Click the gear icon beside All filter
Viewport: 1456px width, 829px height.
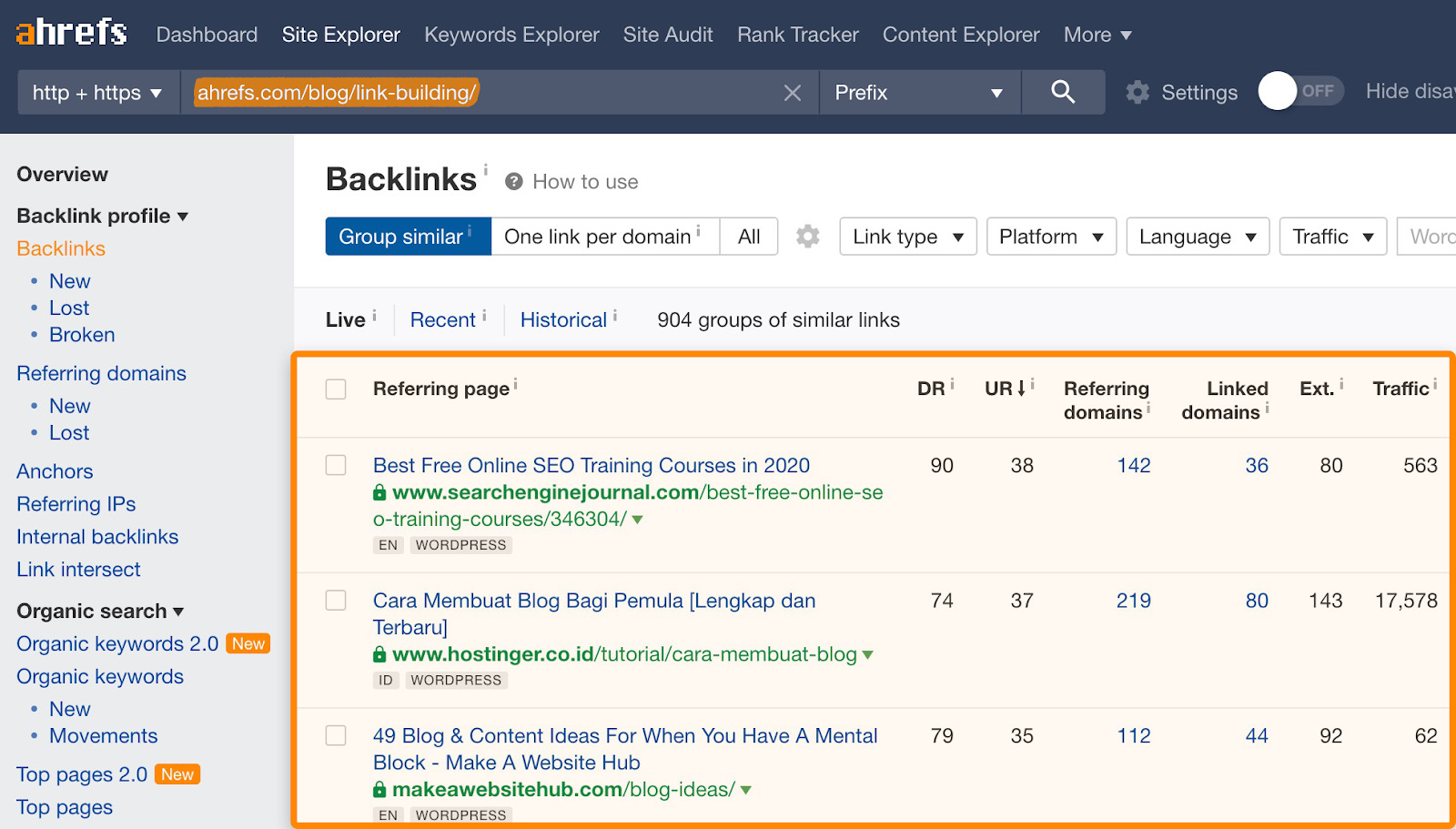tap(807, 237)
